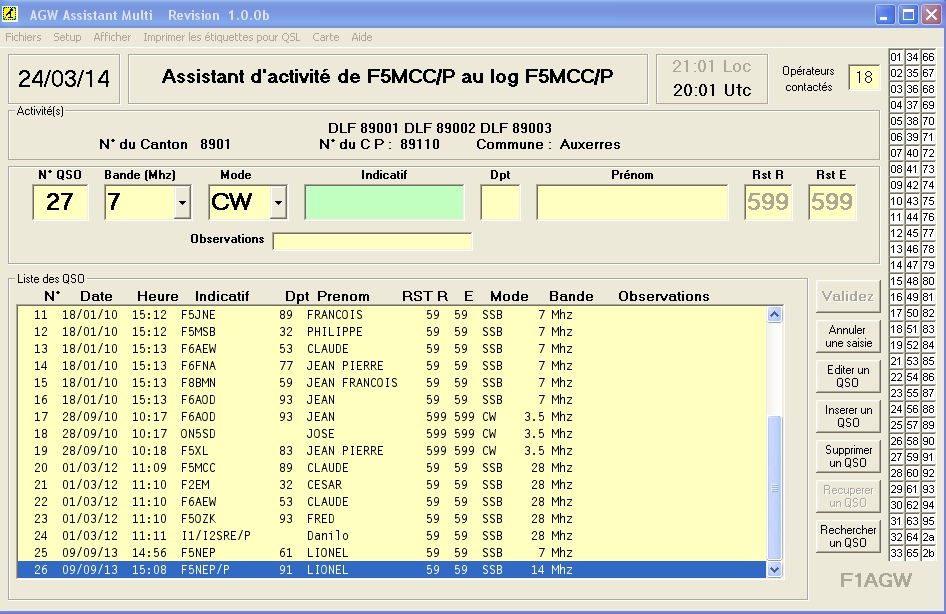The height and width of the screenshot is (614, 946).
Task: Open the Aide menu
Action: point(362,37)
